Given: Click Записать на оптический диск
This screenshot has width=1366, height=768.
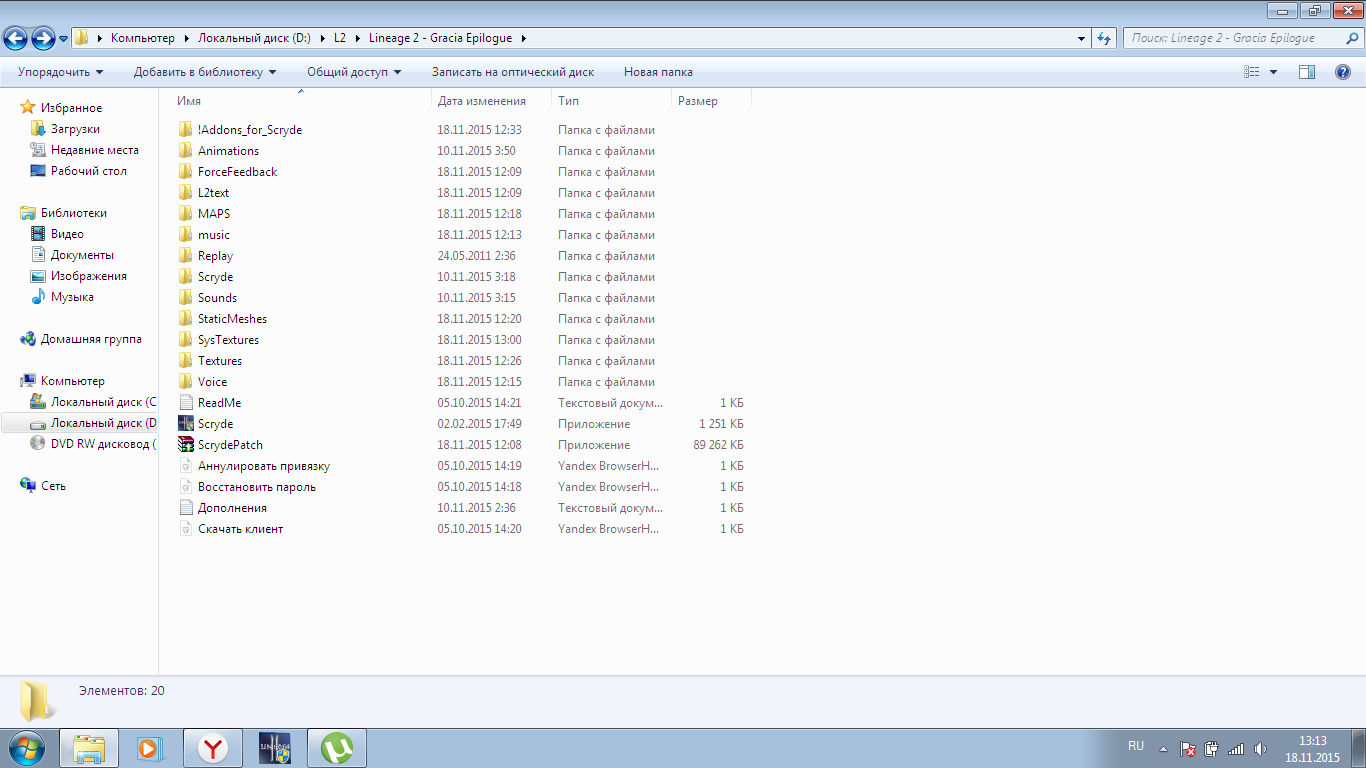Looking at the screenshot, I should pos(512,72).
